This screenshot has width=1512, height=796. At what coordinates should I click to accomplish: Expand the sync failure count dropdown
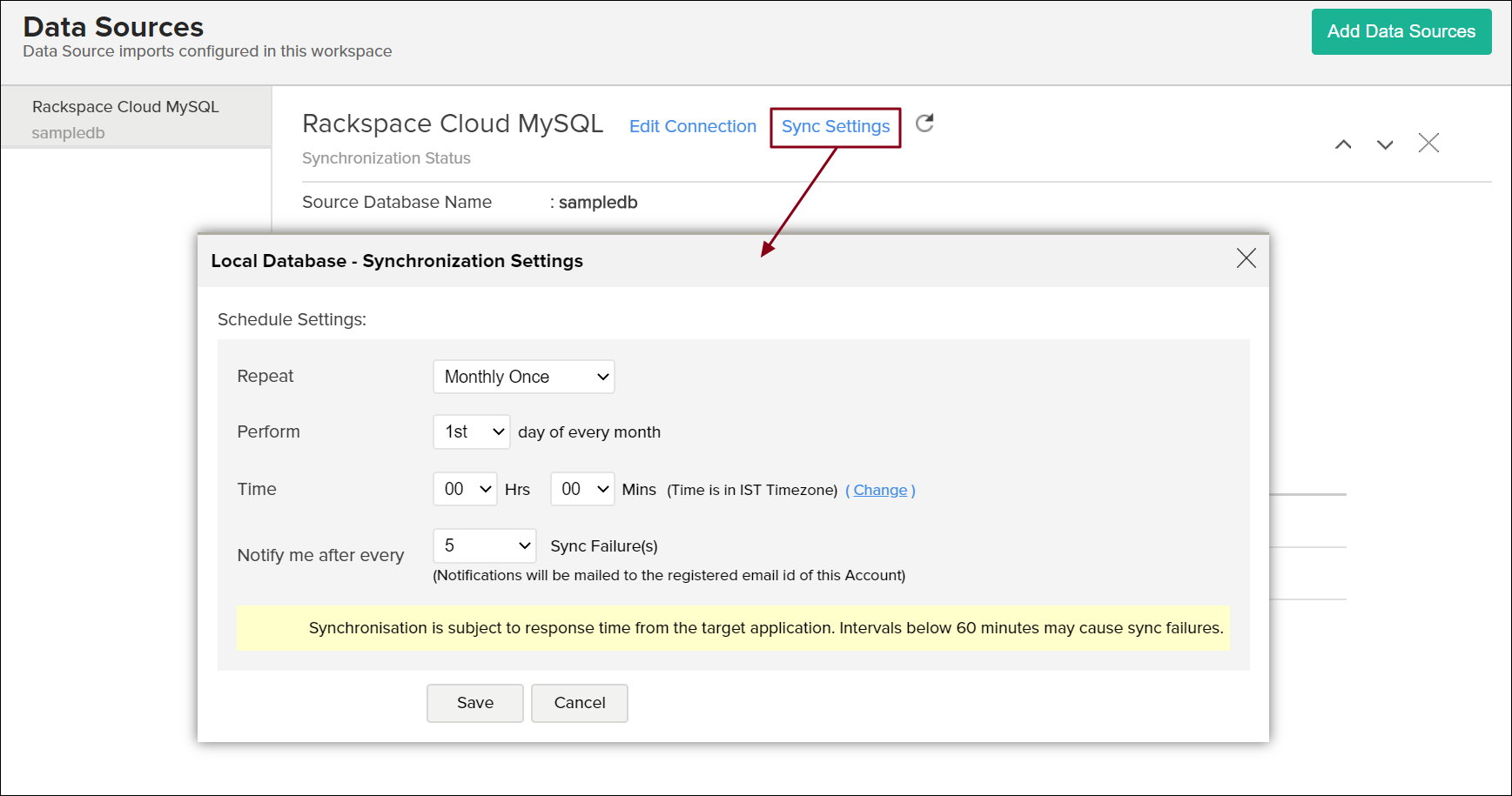(x=485, y=545)
